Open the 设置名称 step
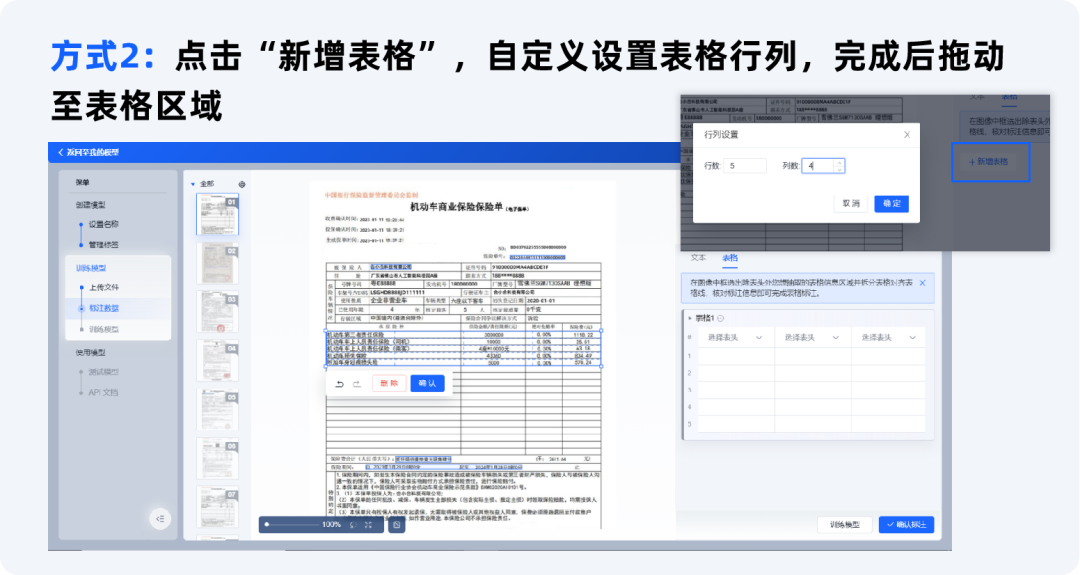This screenshot has height=575, width=1080. click(x=103, y=224)
